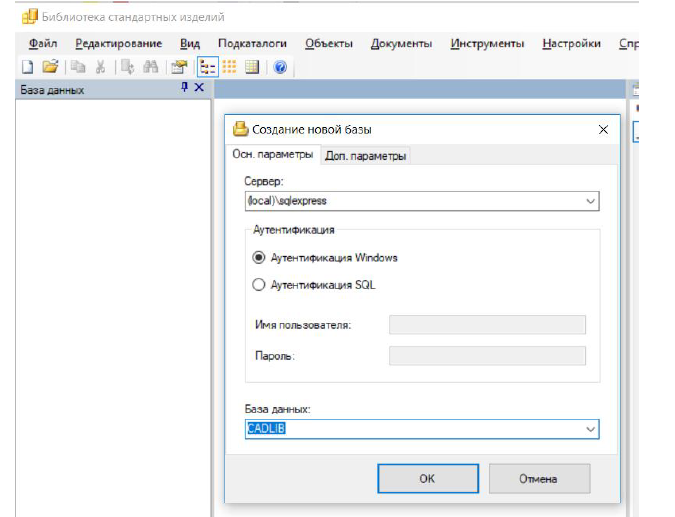Switch to the Доп. параметры tab
The image size is (675, 517).
[x=365, y=156]
